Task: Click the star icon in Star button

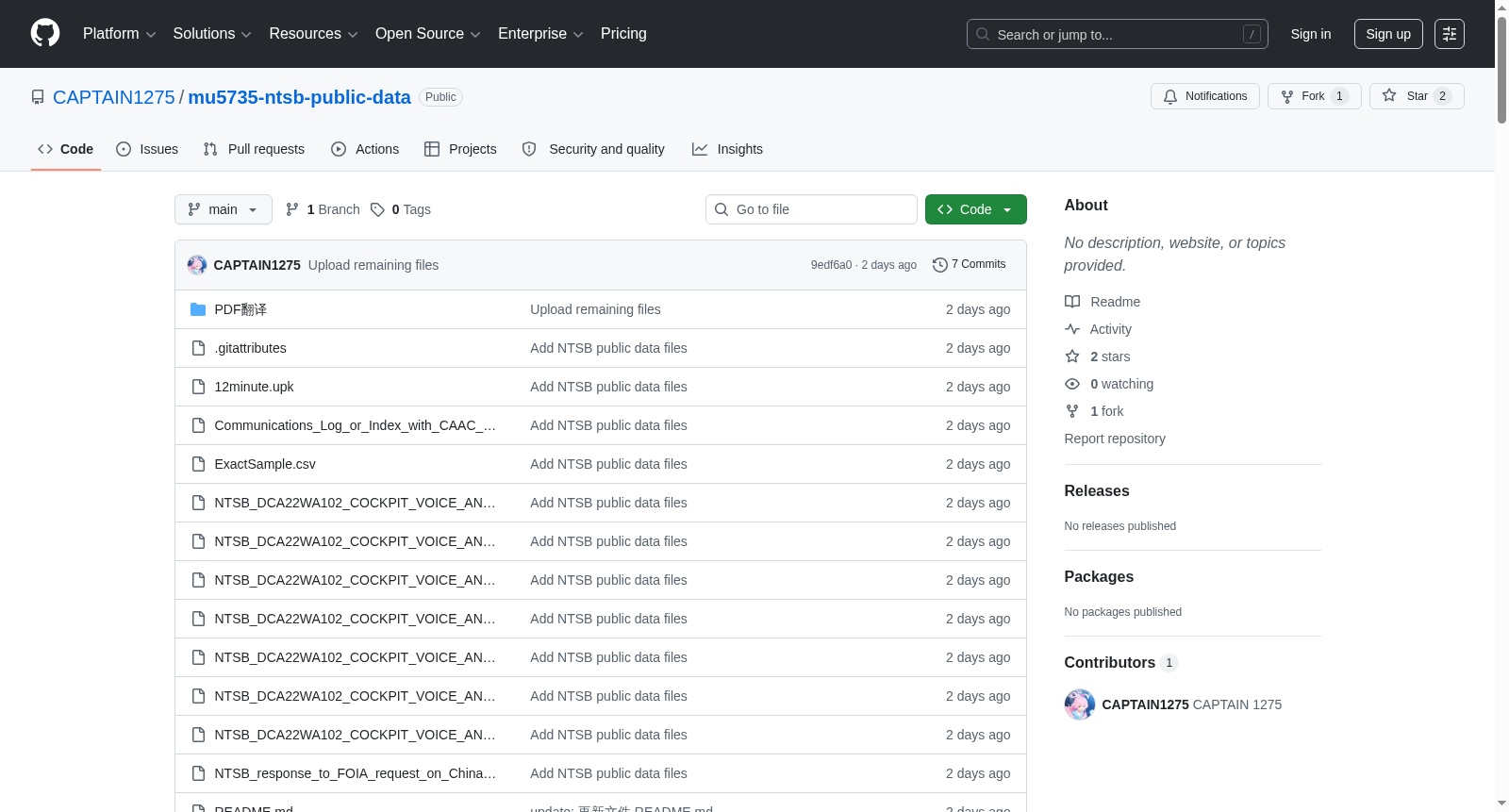Action: [1389, 95]
